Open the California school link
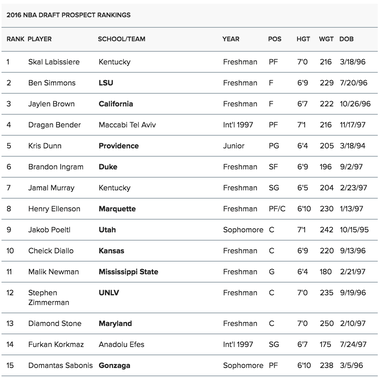 116,104
